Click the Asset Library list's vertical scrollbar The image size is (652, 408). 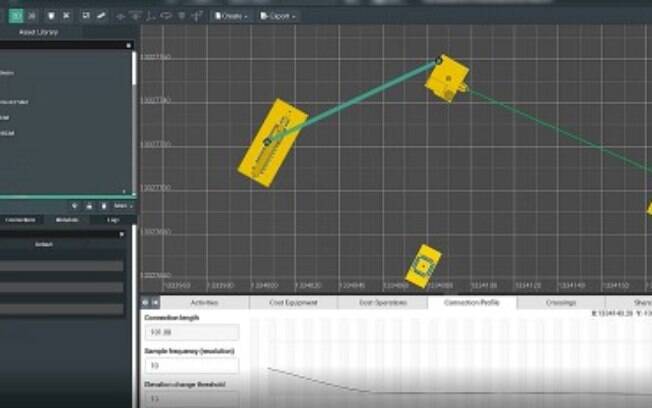click(134, 69)
